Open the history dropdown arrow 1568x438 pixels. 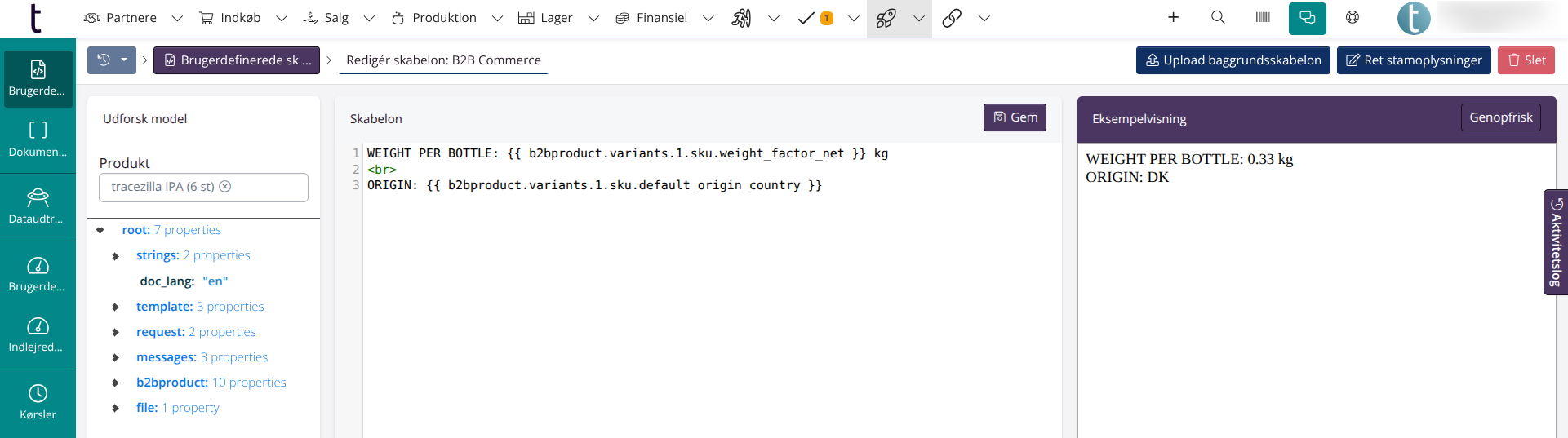124,60
